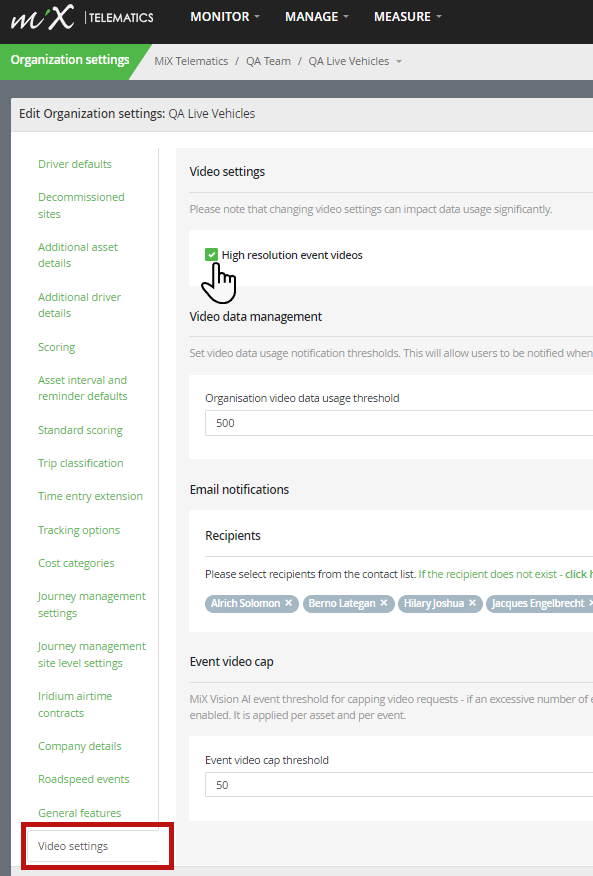Screen dimensions: 593x876
Task: Go to MiX Telematics breadcrumb
Action: pos(191,61)
